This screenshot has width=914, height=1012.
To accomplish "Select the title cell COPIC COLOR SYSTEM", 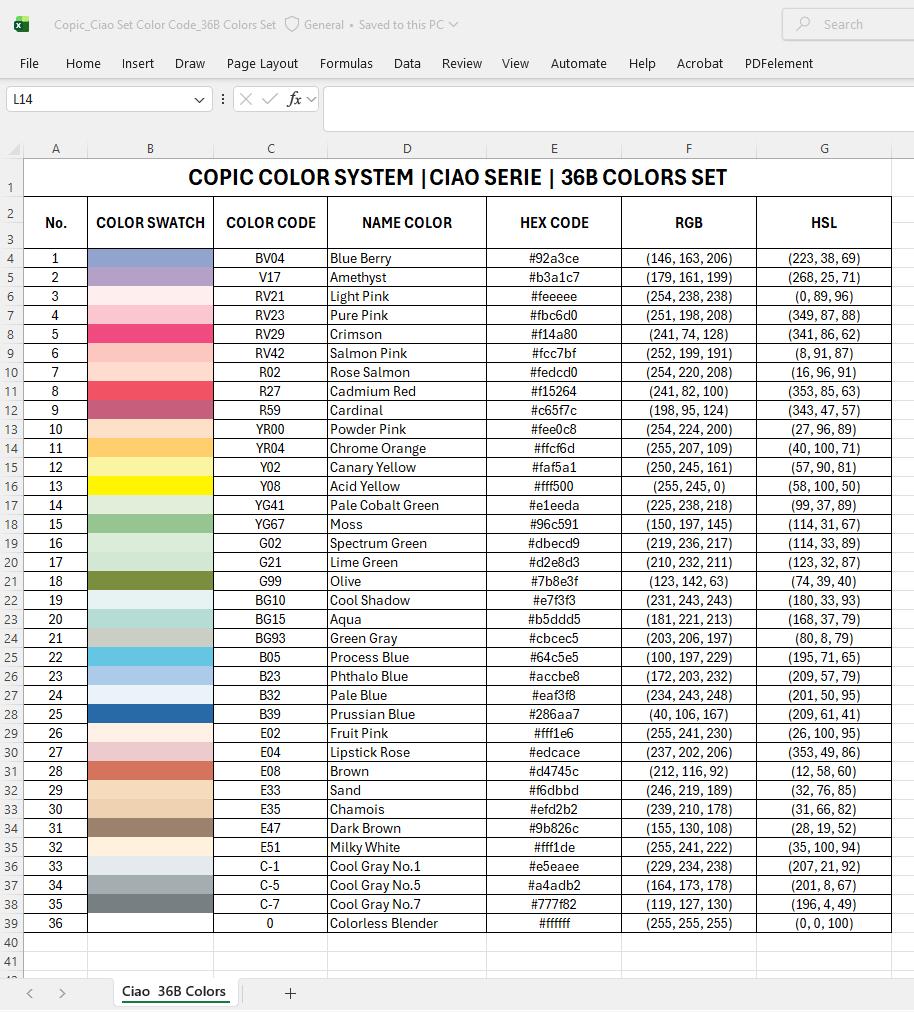I will point(457,177).
